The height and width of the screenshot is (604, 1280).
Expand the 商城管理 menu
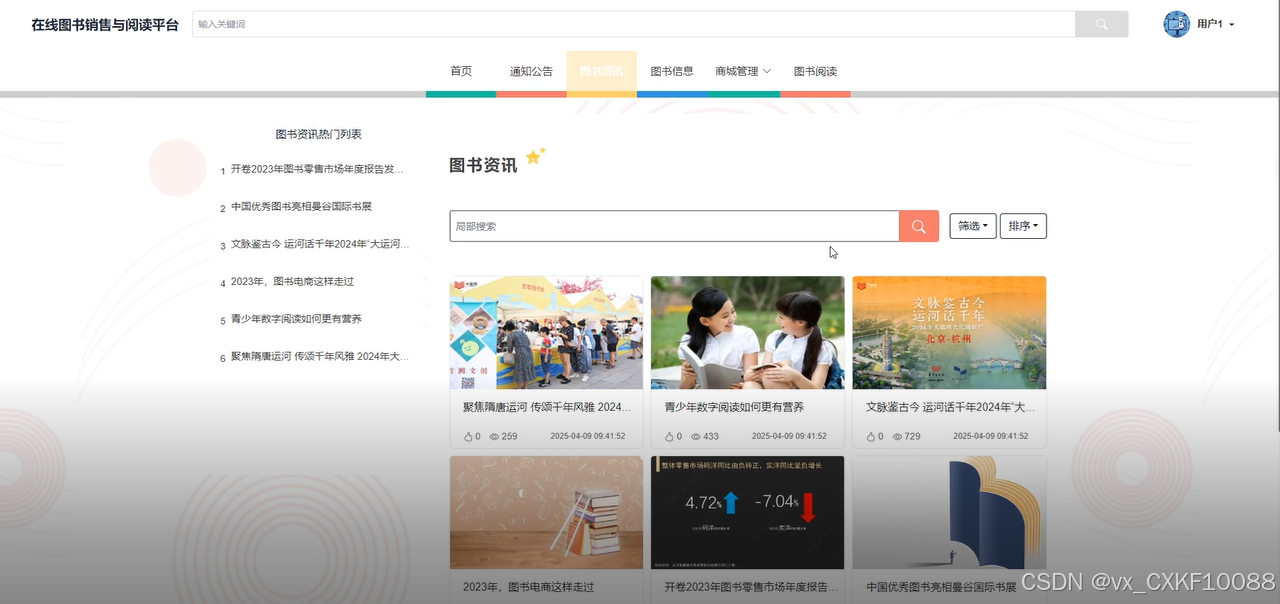(x=743, y=71)
